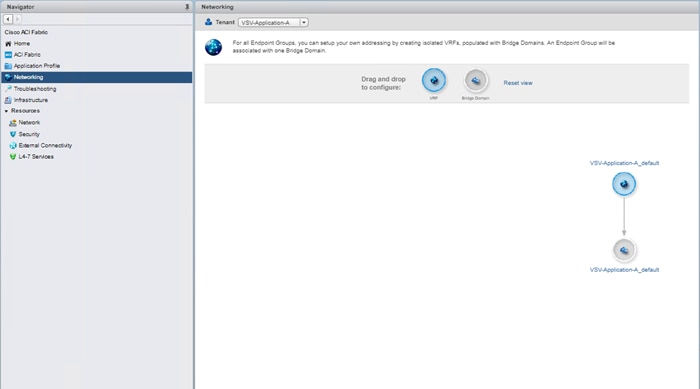Click the Networking icon in Navigator
700x389 pixels.
(8, 77)
